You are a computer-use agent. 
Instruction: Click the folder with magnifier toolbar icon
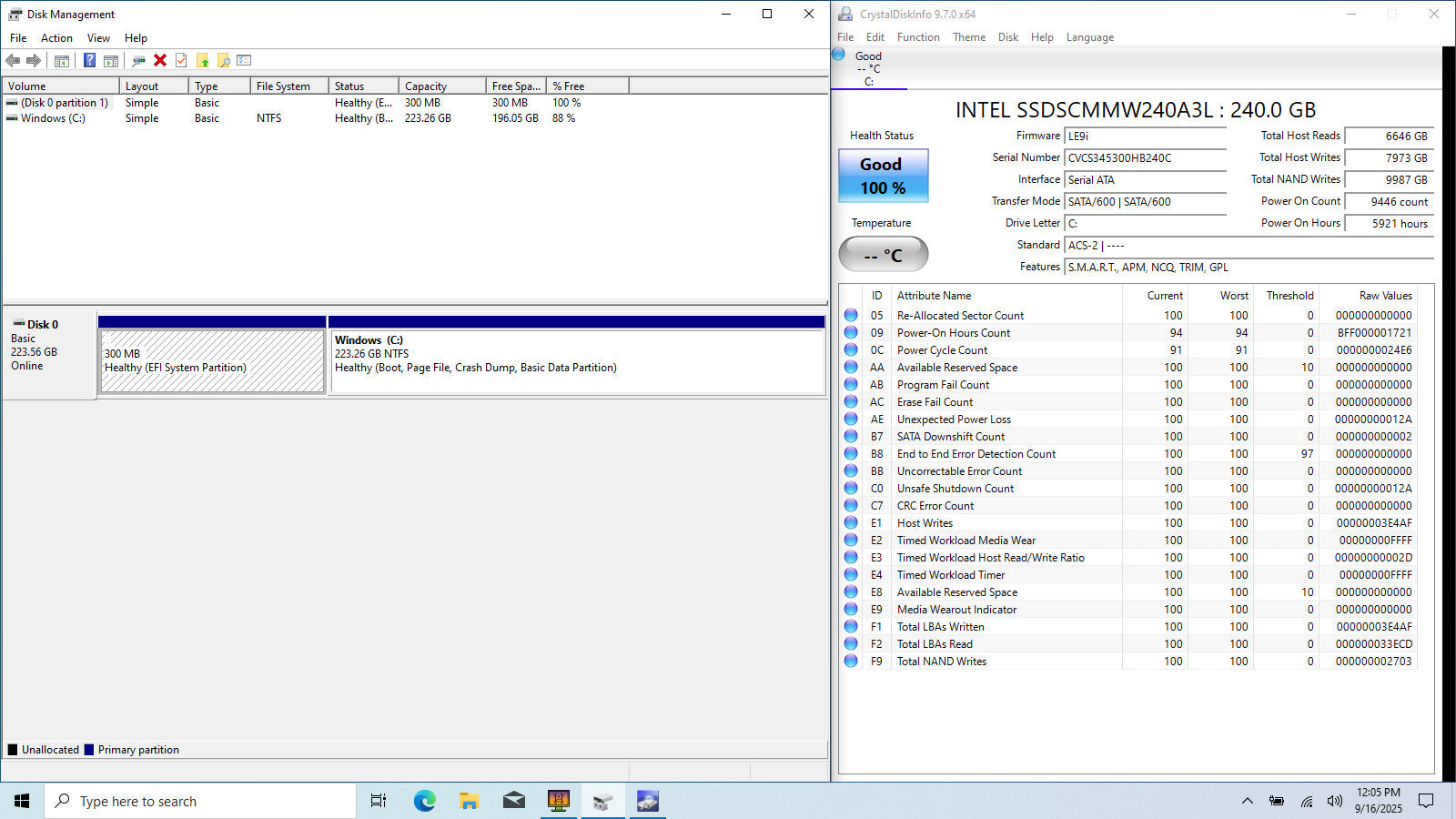click(x=223, y=60)
